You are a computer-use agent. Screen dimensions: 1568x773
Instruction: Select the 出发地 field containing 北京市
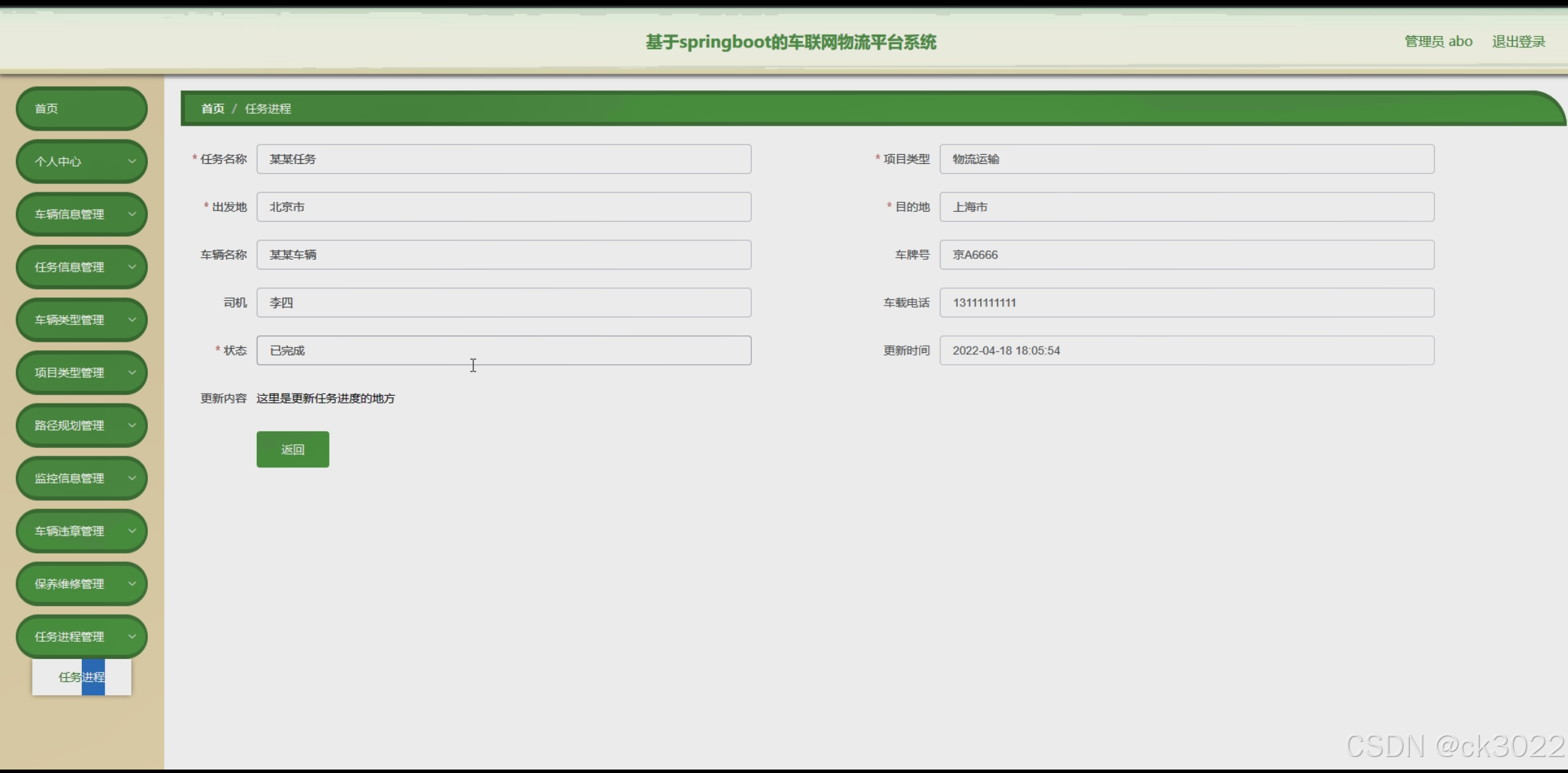[x=503, y=206]
